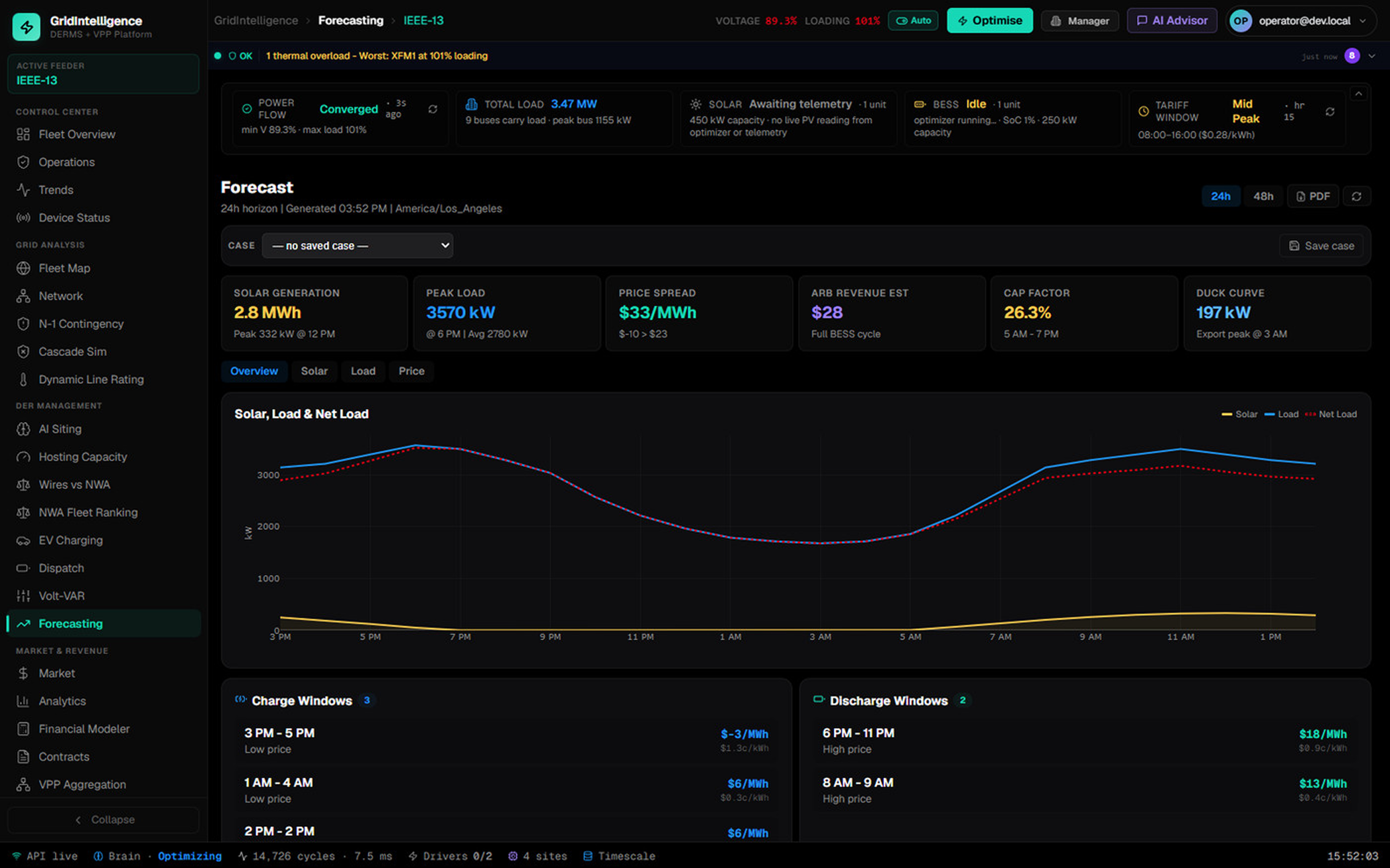1390x868 pixels.
Task: Open the VPP Aggregation icon
Action: 23,784
